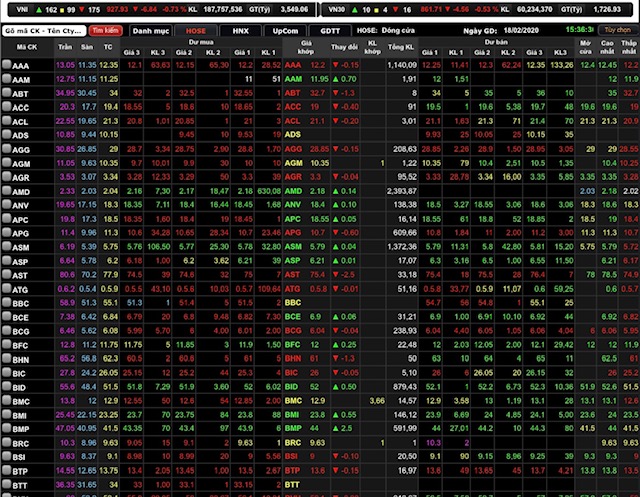
Task: Click the Mã CK column header
Action: [27, 47]
